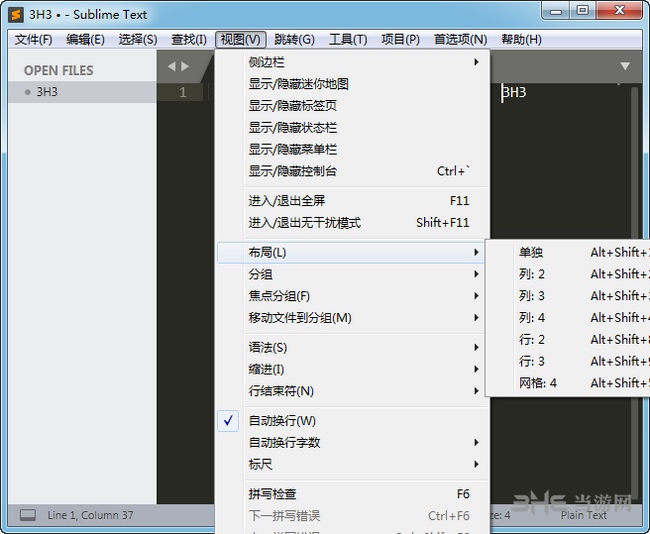Open the 编辑(E) menu

click(85, 40)
